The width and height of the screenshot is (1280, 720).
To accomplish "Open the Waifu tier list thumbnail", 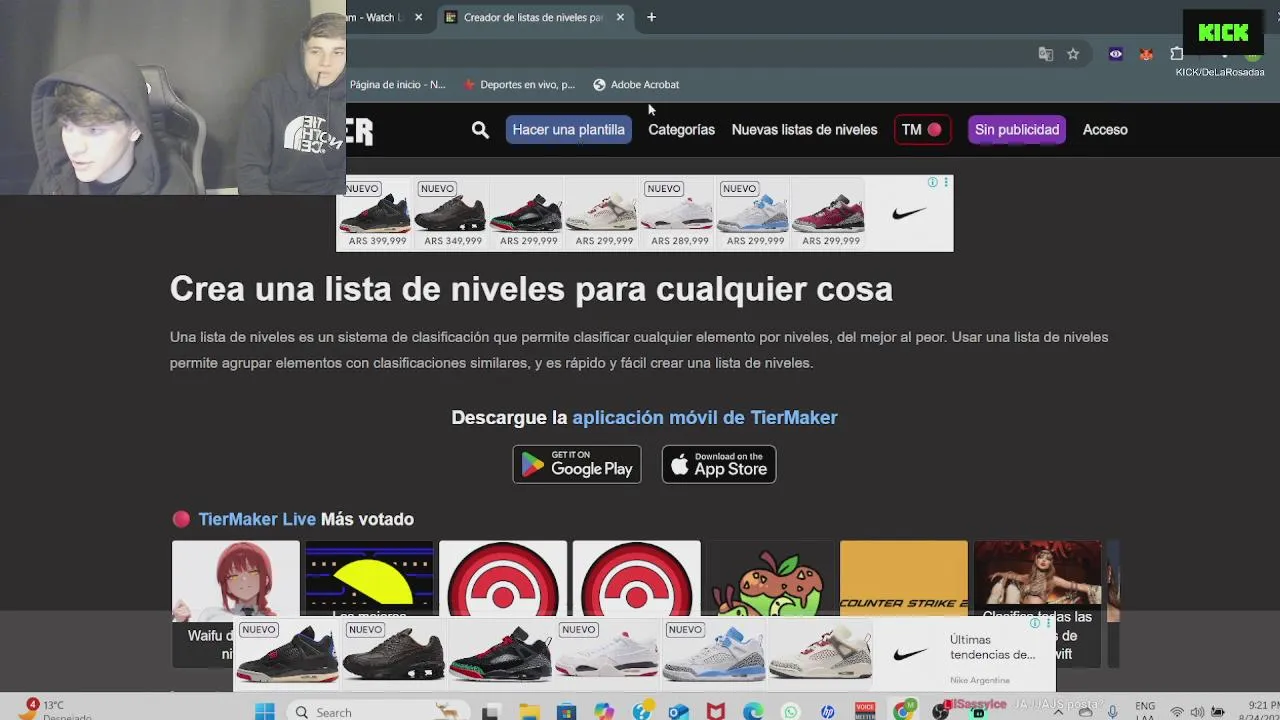I will pyautogui.click(x=235, y=603).
